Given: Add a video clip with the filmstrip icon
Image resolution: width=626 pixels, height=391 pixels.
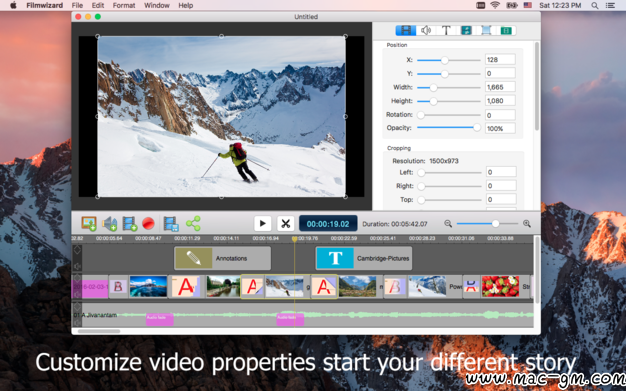Looking at the screenshot, I should pyautogui.click(x=130, y=223).
